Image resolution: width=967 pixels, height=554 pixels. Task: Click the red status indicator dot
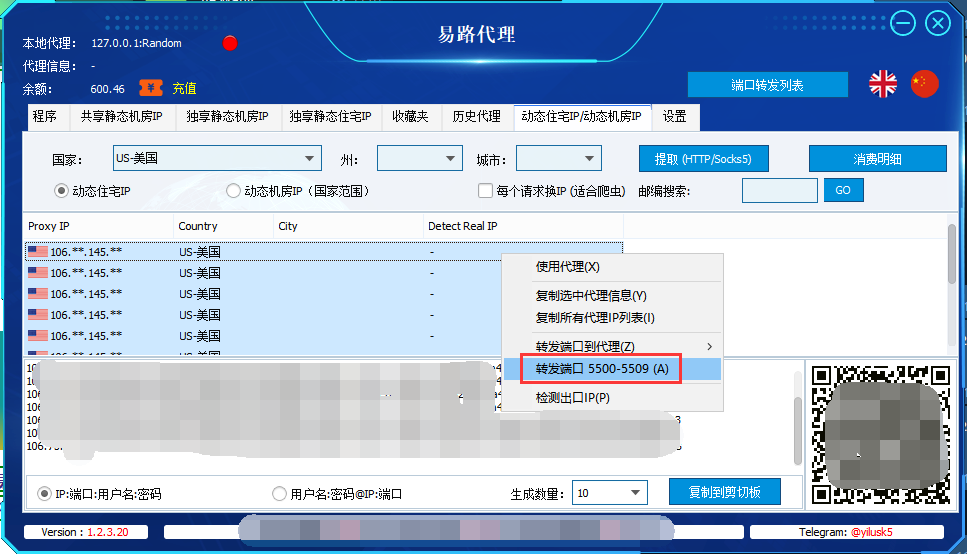[x=230, y=43]
